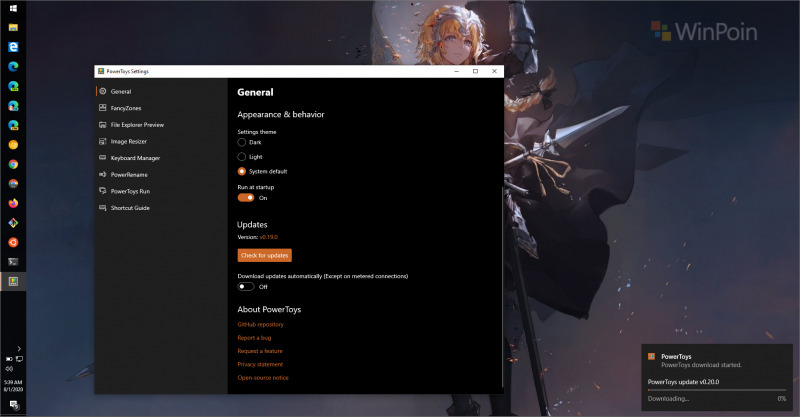Click the "Appearance & behavior" heading

tap(281, 114)
